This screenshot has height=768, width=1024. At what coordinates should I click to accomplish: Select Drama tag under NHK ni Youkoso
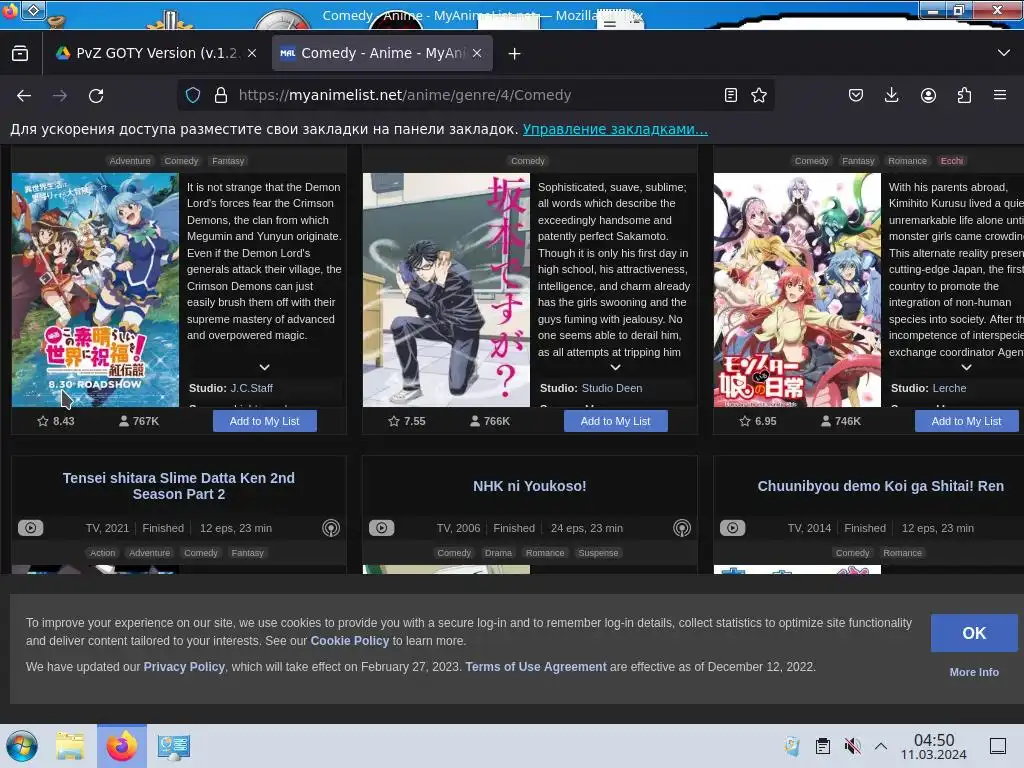[498, 552]
